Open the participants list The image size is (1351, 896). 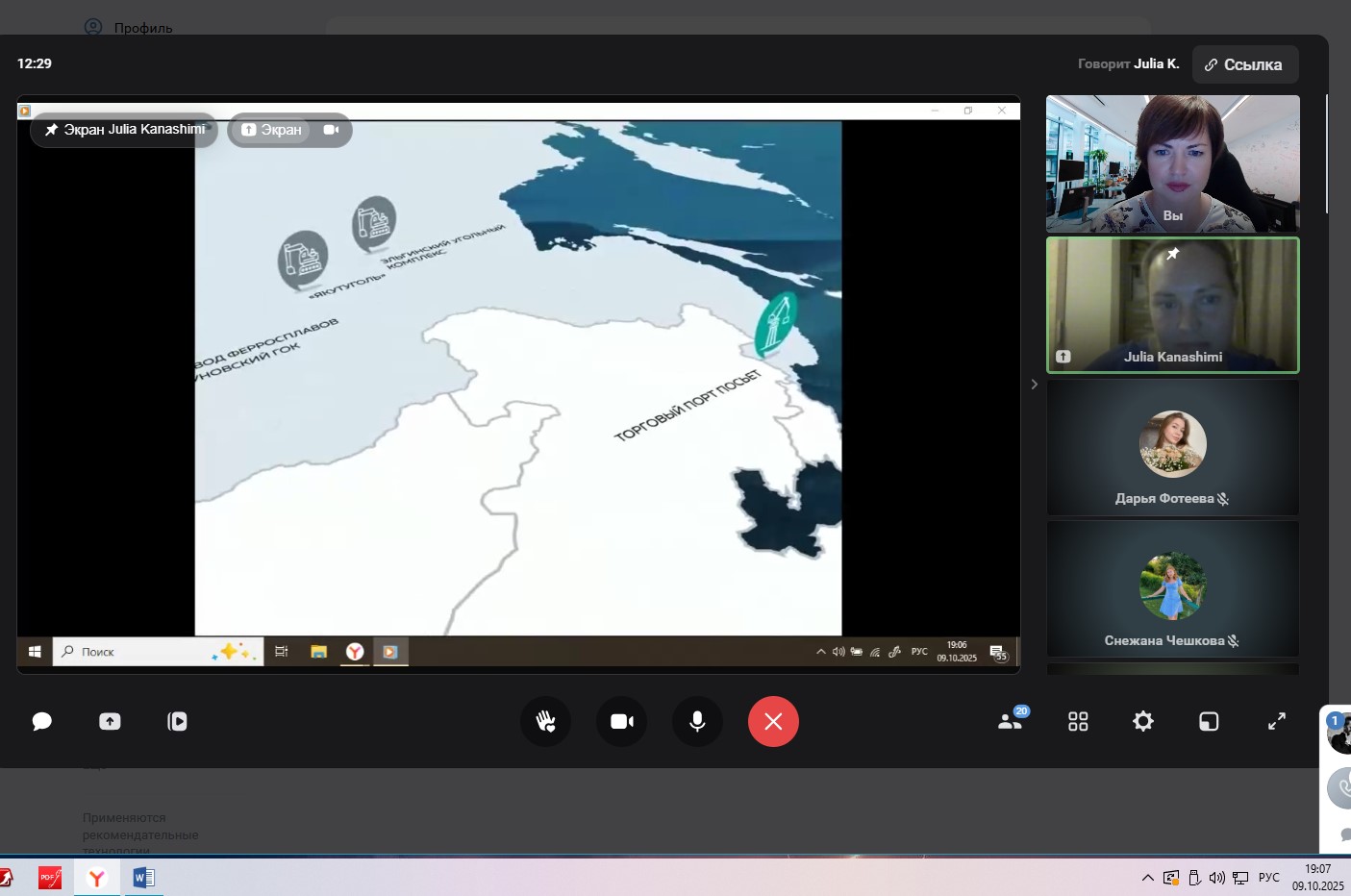click(x=1011, y=721)
